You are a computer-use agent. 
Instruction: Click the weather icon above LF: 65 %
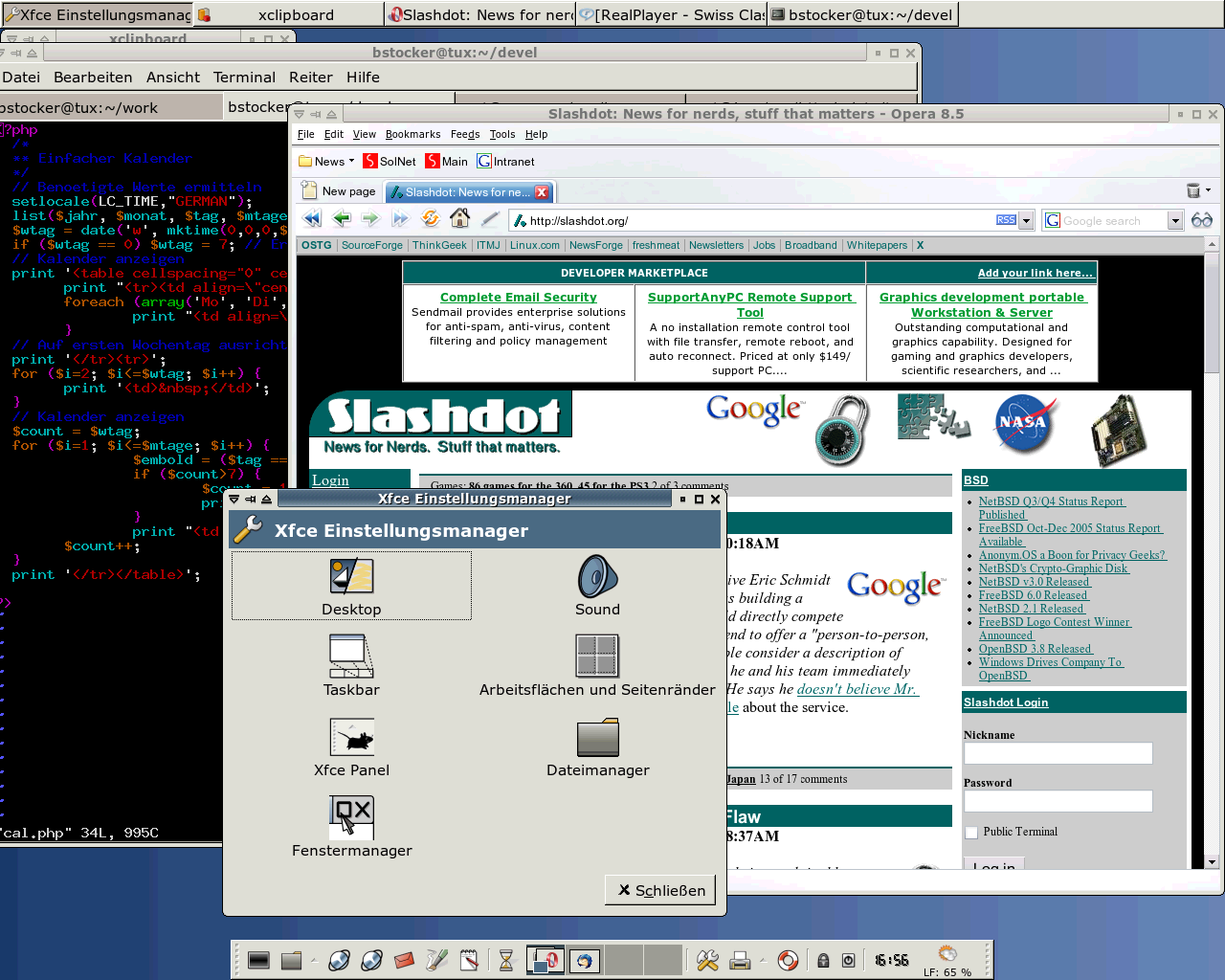click(947, 953)
